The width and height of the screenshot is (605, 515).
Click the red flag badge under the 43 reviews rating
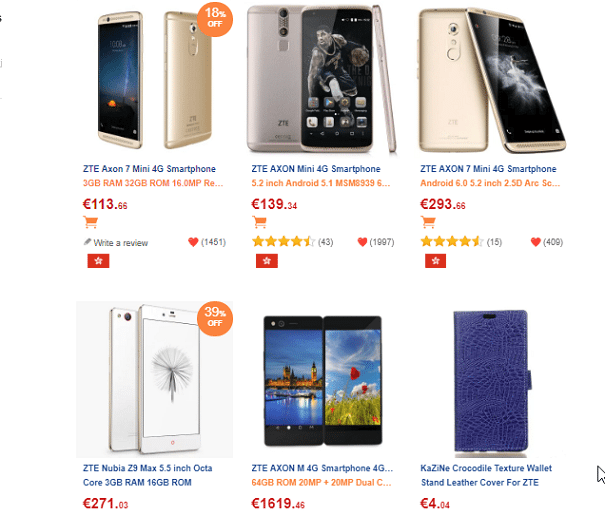point(267,261)
